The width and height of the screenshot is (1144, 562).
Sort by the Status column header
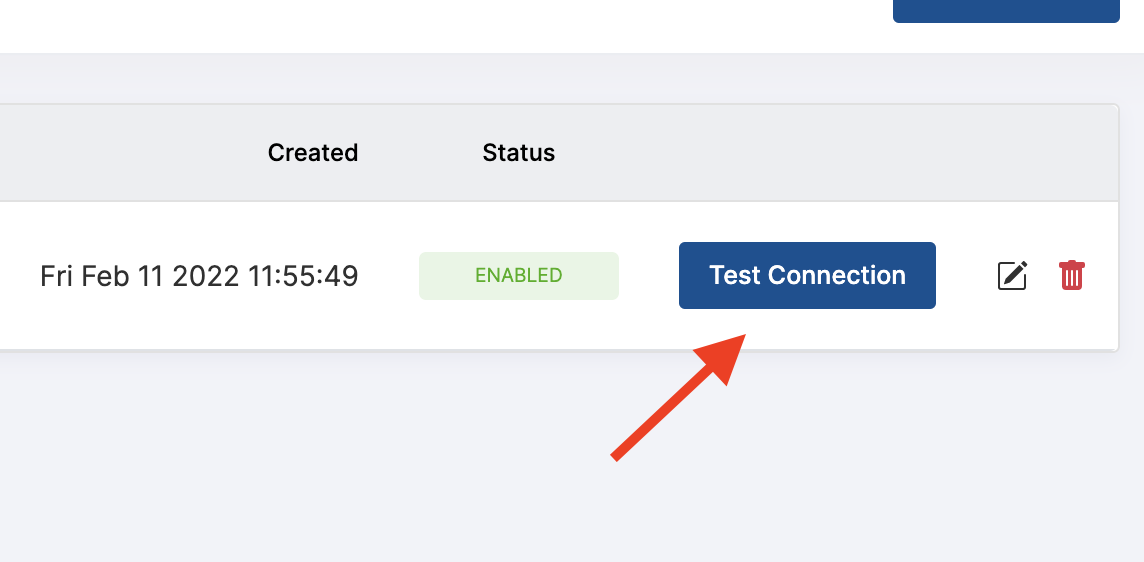tap(519, 153)
